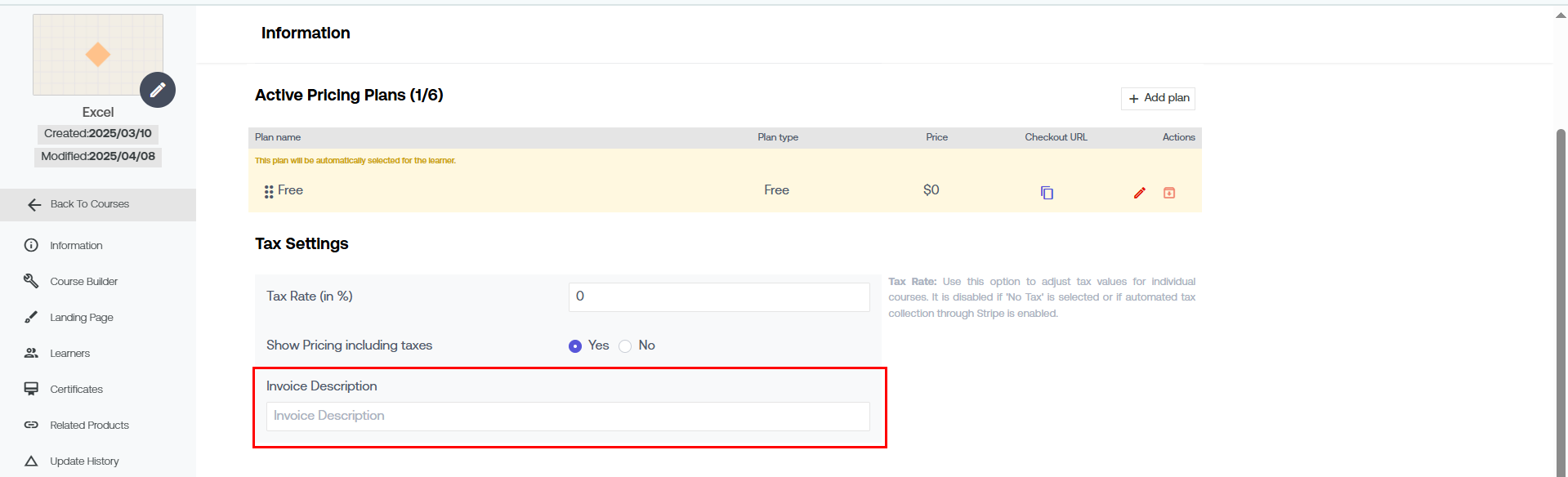Select Yes for pricing including taxes
The image size is (1568, 477).
[575, 346]
